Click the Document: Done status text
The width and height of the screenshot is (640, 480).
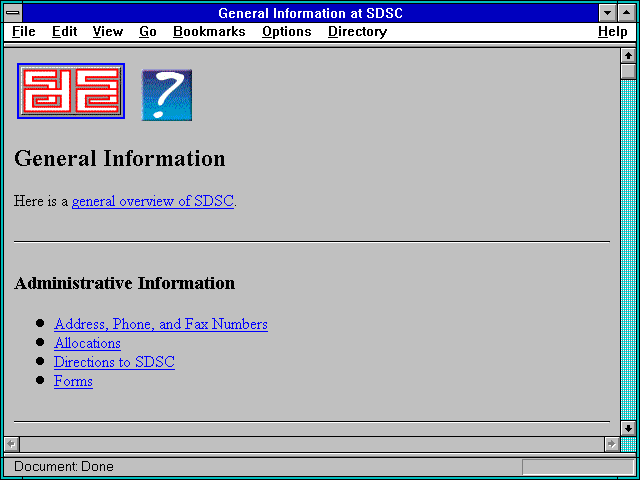[64, 466]
